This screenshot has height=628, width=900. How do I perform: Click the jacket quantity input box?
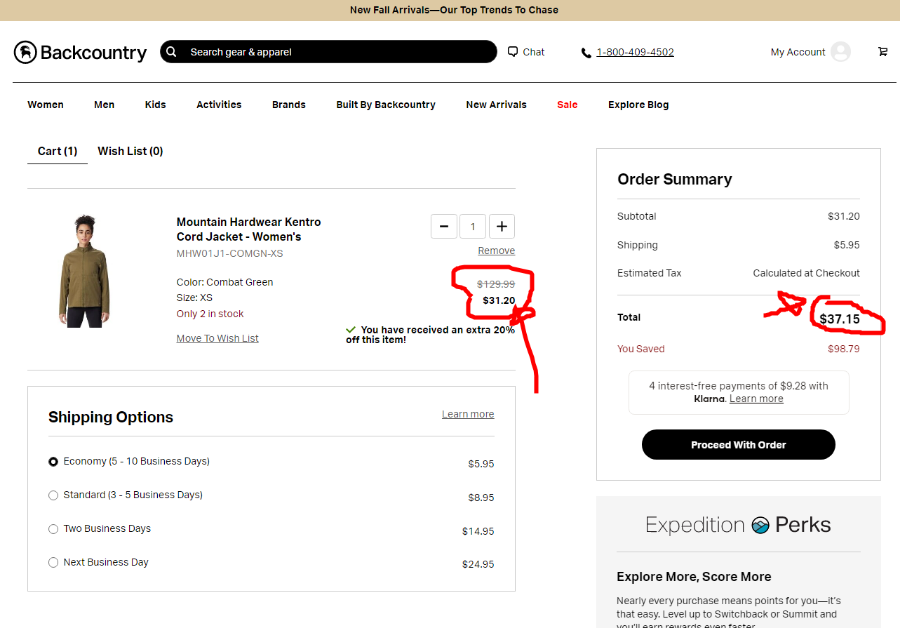click(472, 226)
